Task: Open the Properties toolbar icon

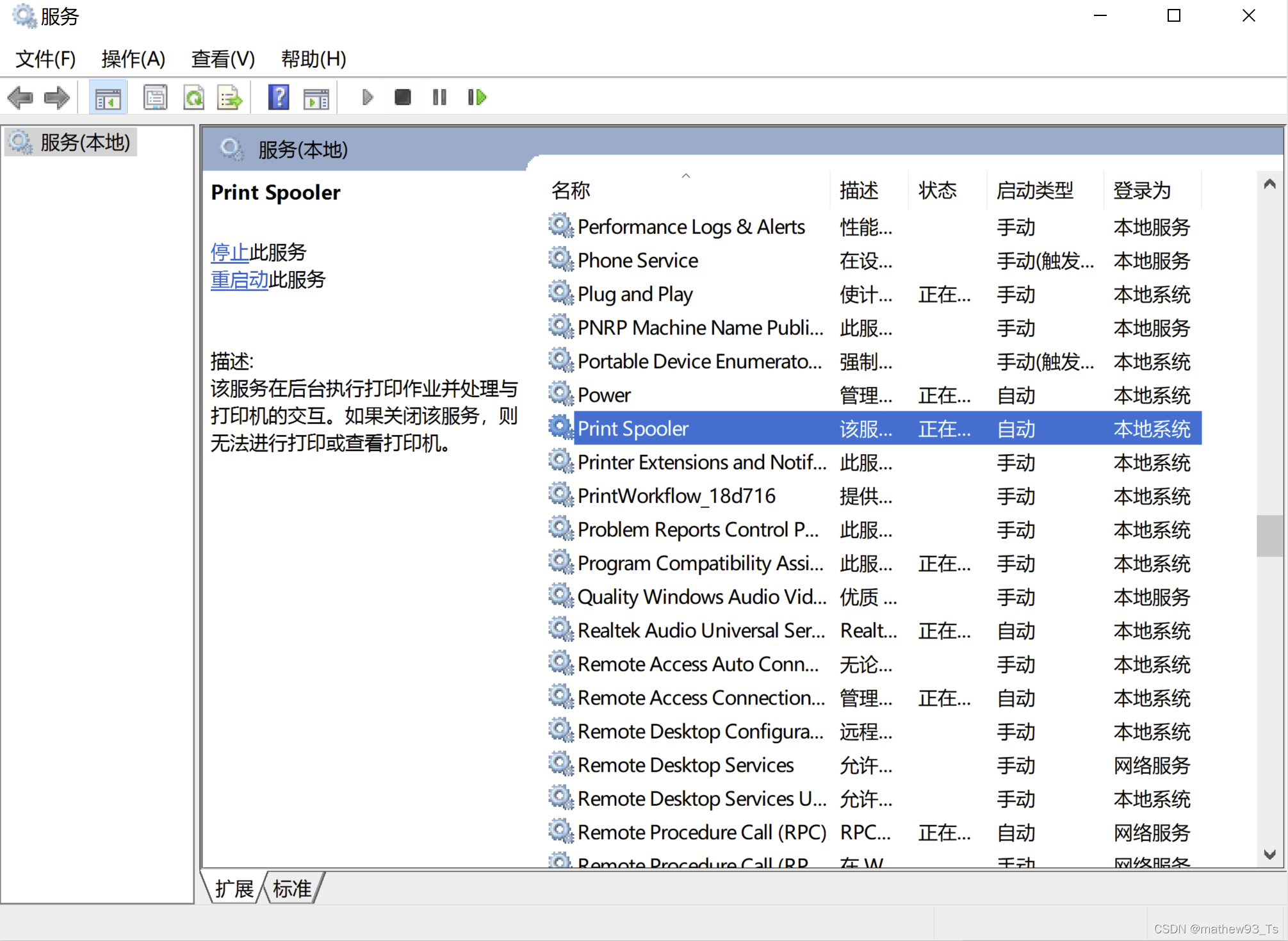Action: click(155, 98)
